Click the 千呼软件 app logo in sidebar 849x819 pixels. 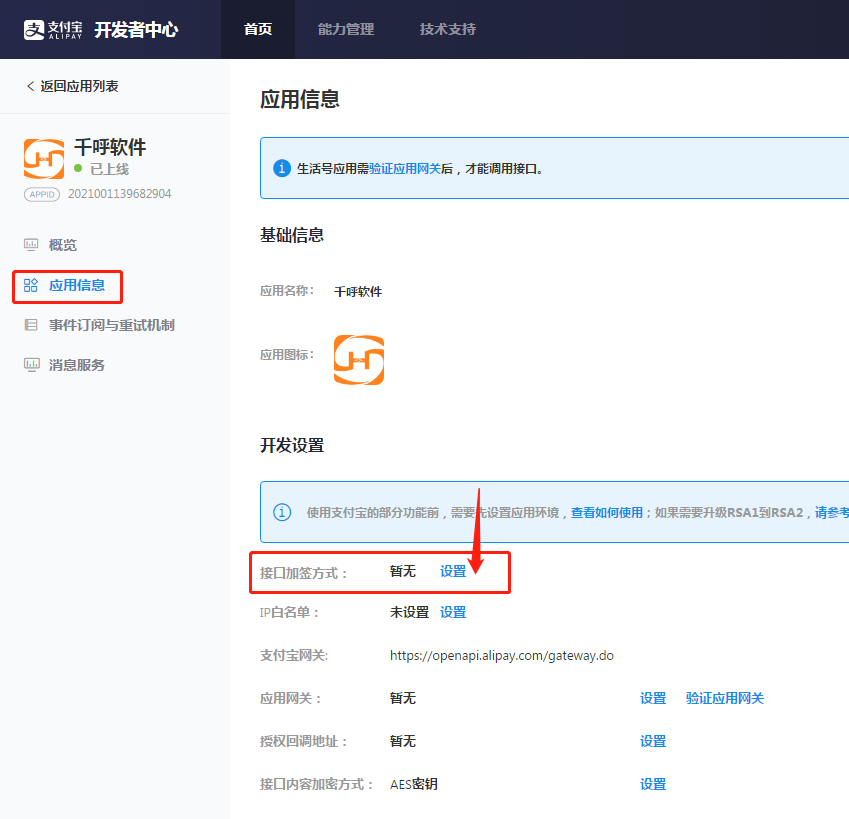(44, 159)
